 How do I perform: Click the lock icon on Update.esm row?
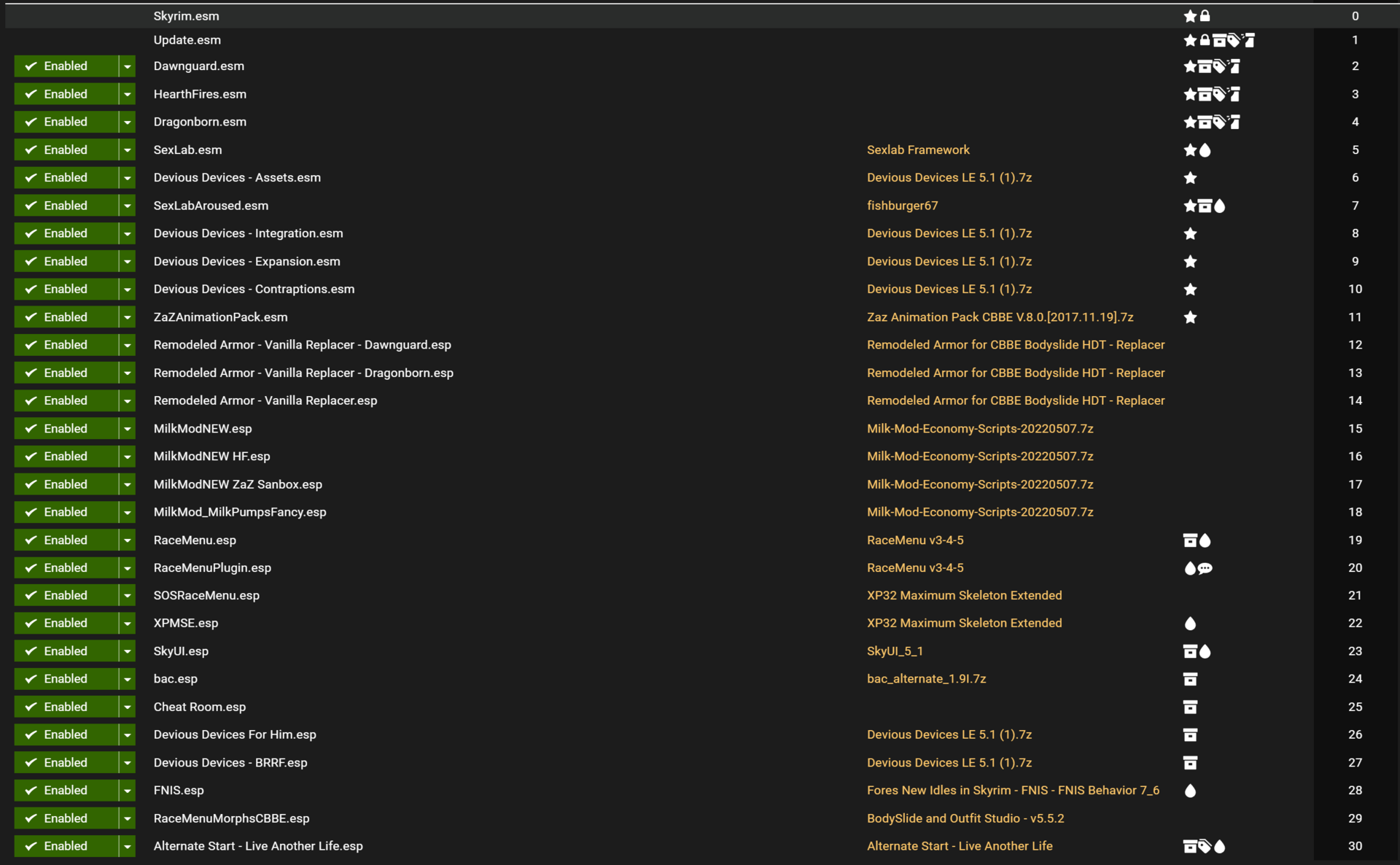[x=1205, y=40]
